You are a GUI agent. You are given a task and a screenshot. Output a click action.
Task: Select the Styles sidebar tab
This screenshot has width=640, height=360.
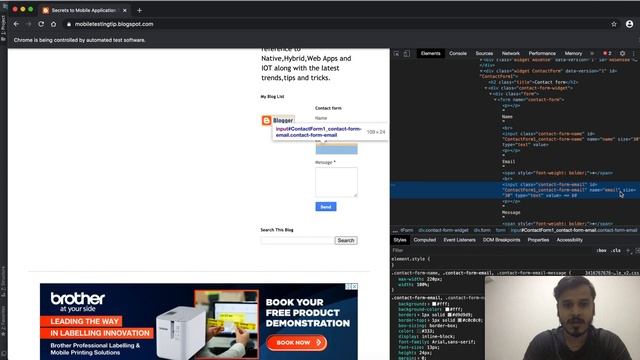(400, 240)
